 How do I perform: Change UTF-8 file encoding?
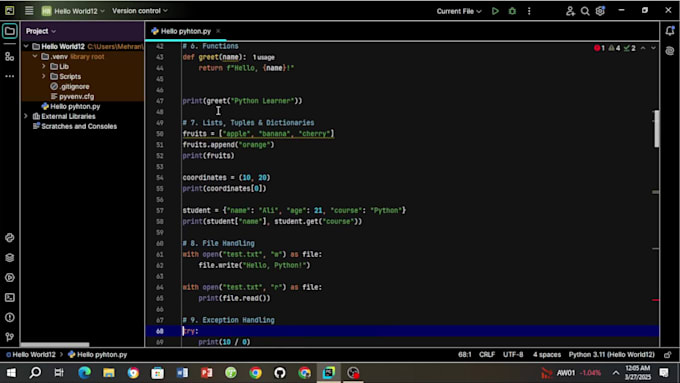[513, 355]
